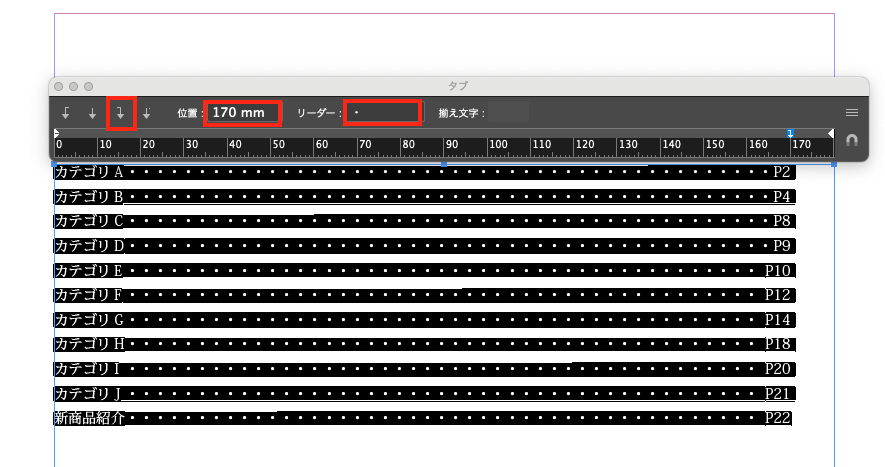Click the 位置 position field showing 170 mm

243,113
